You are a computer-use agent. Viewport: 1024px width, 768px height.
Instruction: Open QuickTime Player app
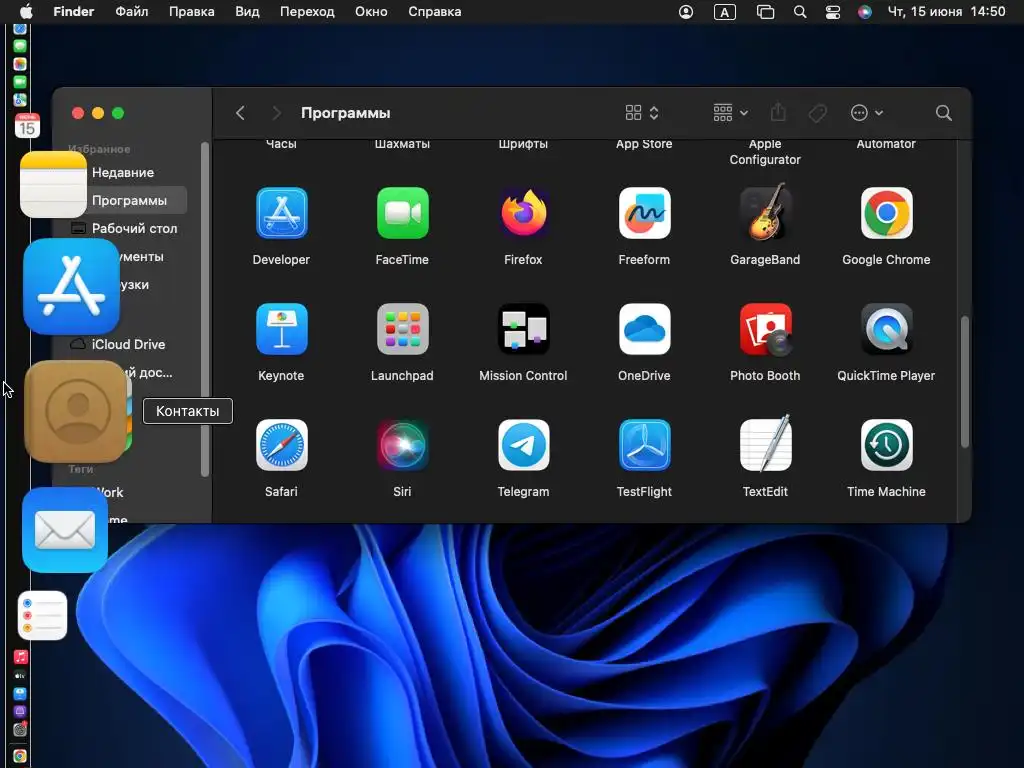point(886,329)
